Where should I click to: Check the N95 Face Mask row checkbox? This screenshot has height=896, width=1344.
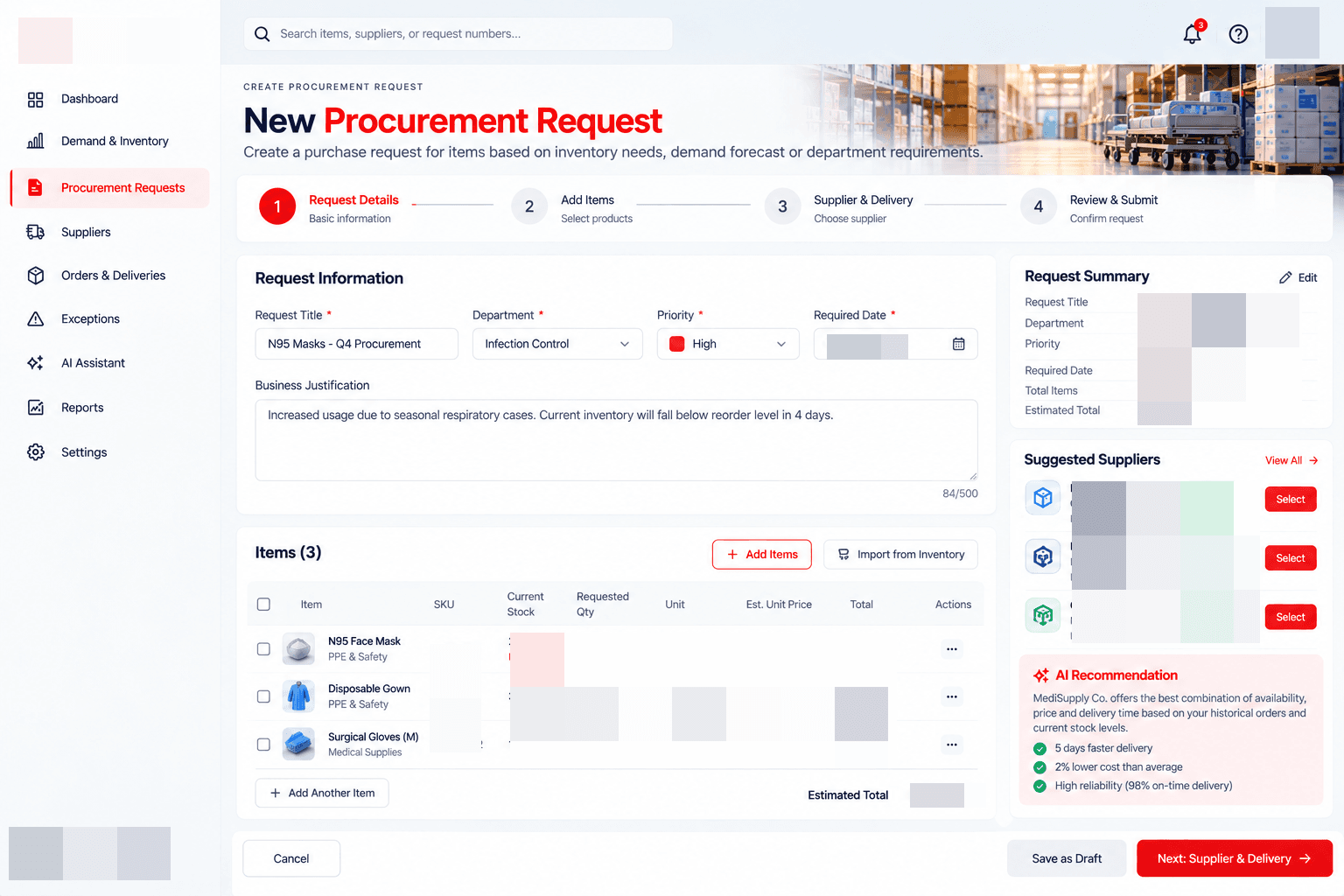click(x=263, y=649)
